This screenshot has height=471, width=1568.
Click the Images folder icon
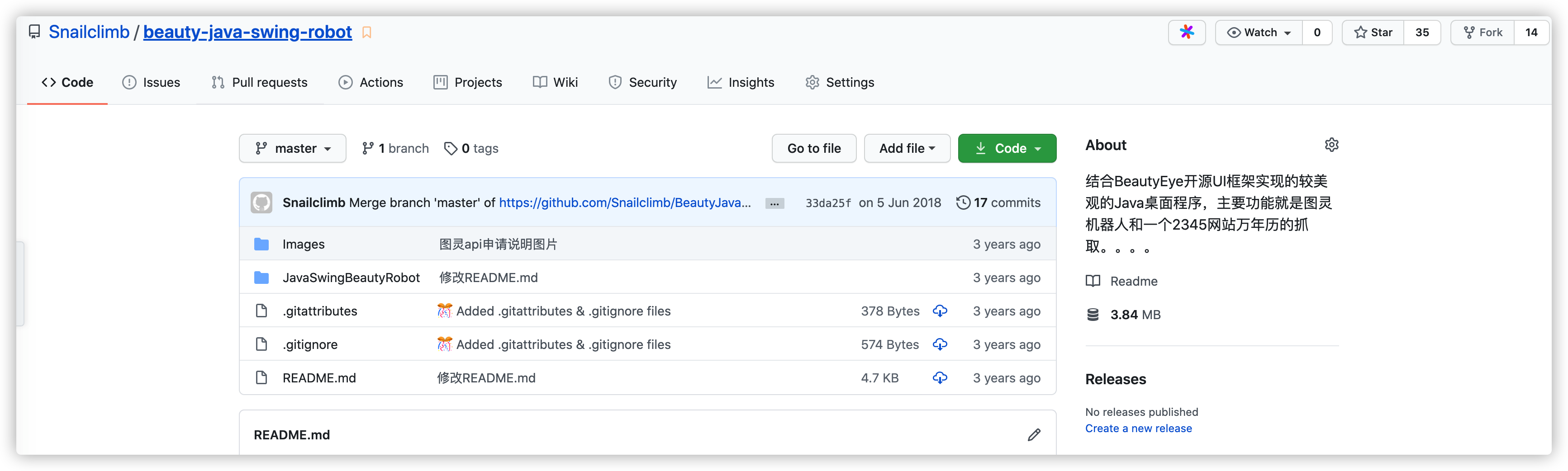pyautogui.click(x=262, y=244)
